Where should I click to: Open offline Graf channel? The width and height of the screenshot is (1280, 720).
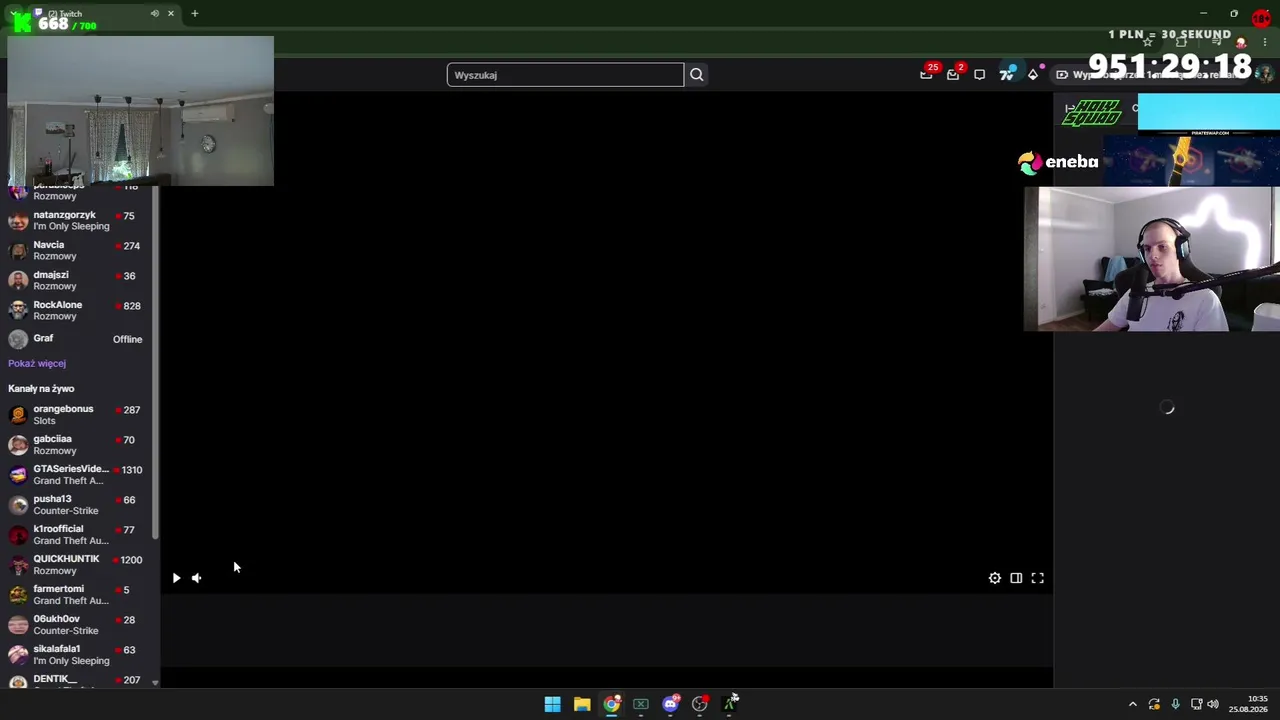coord(78,339)
